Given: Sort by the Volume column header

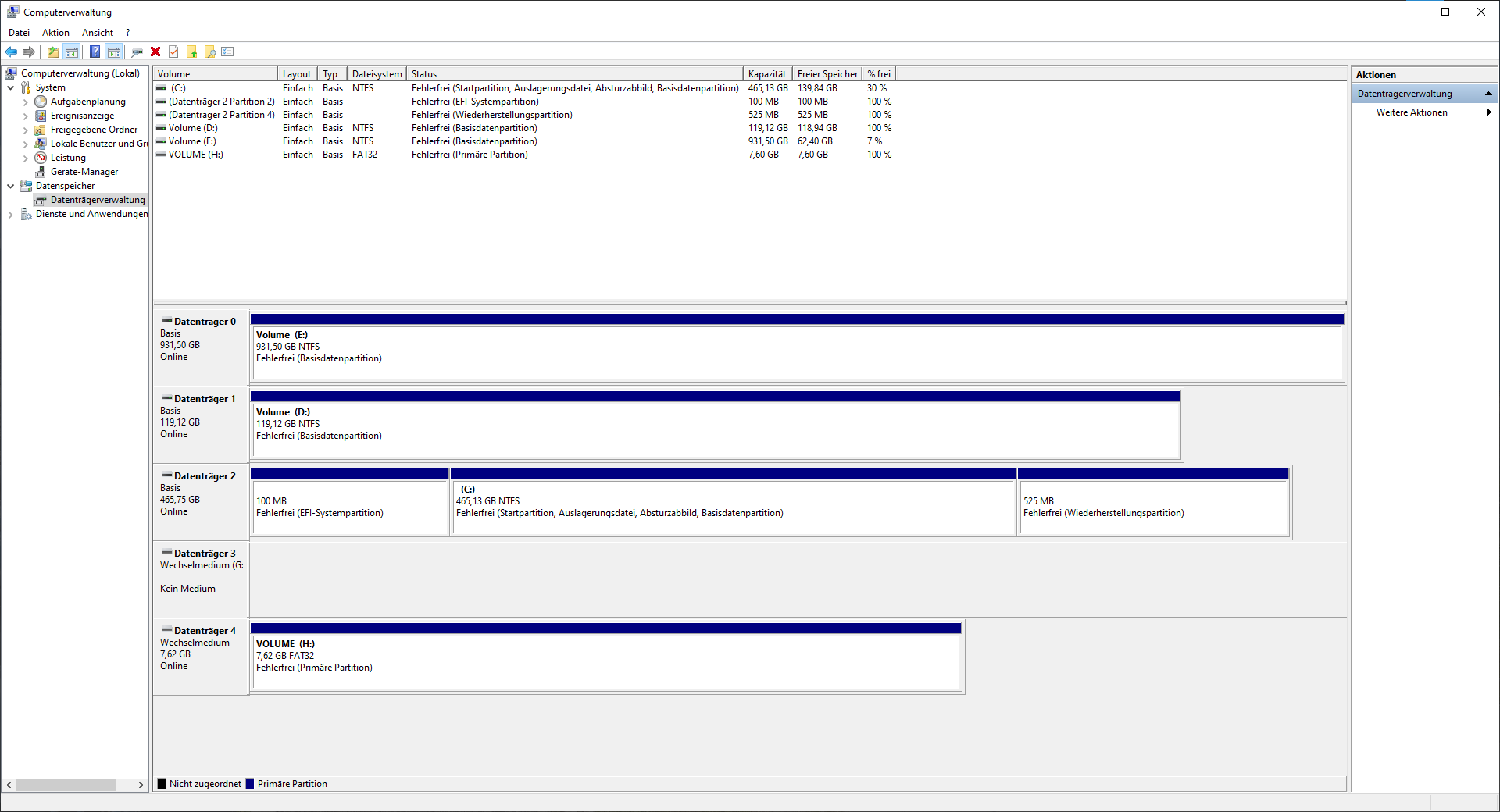Looking at the screenshot, I should 216,74.
